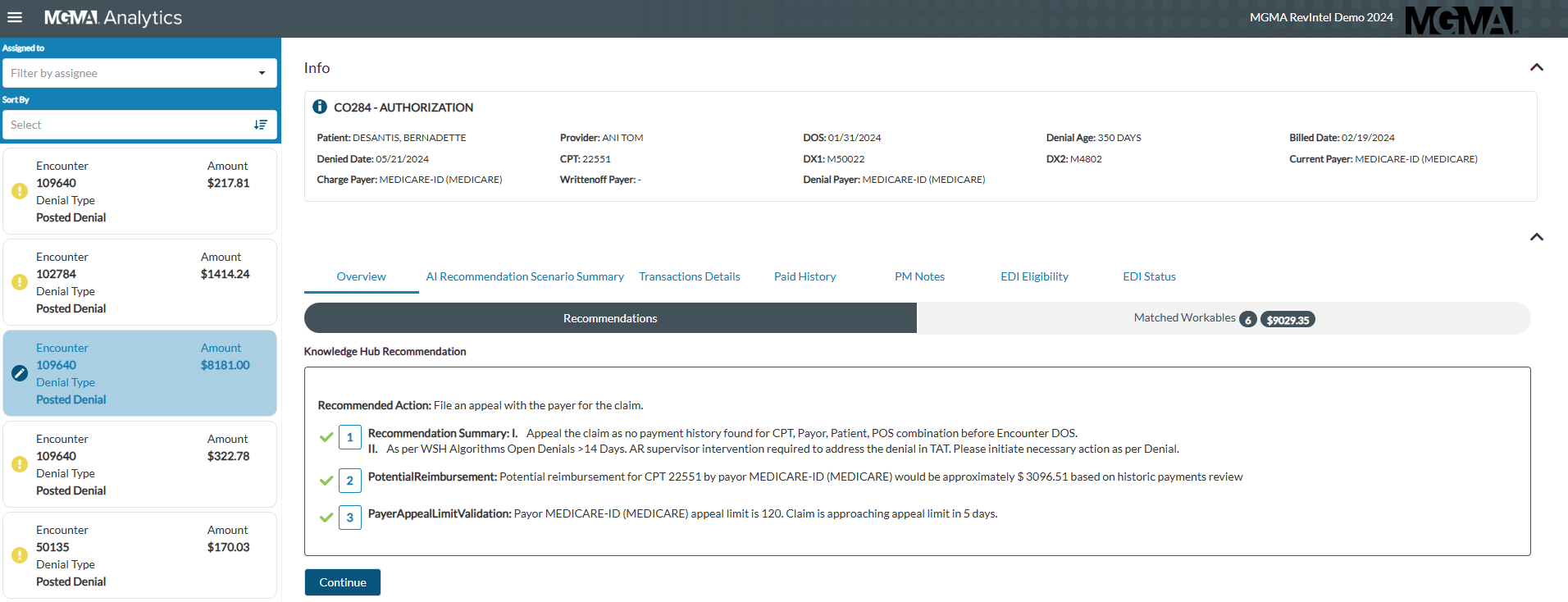Select encounter 50135 with amount $170.03

[x=139, y=555]
